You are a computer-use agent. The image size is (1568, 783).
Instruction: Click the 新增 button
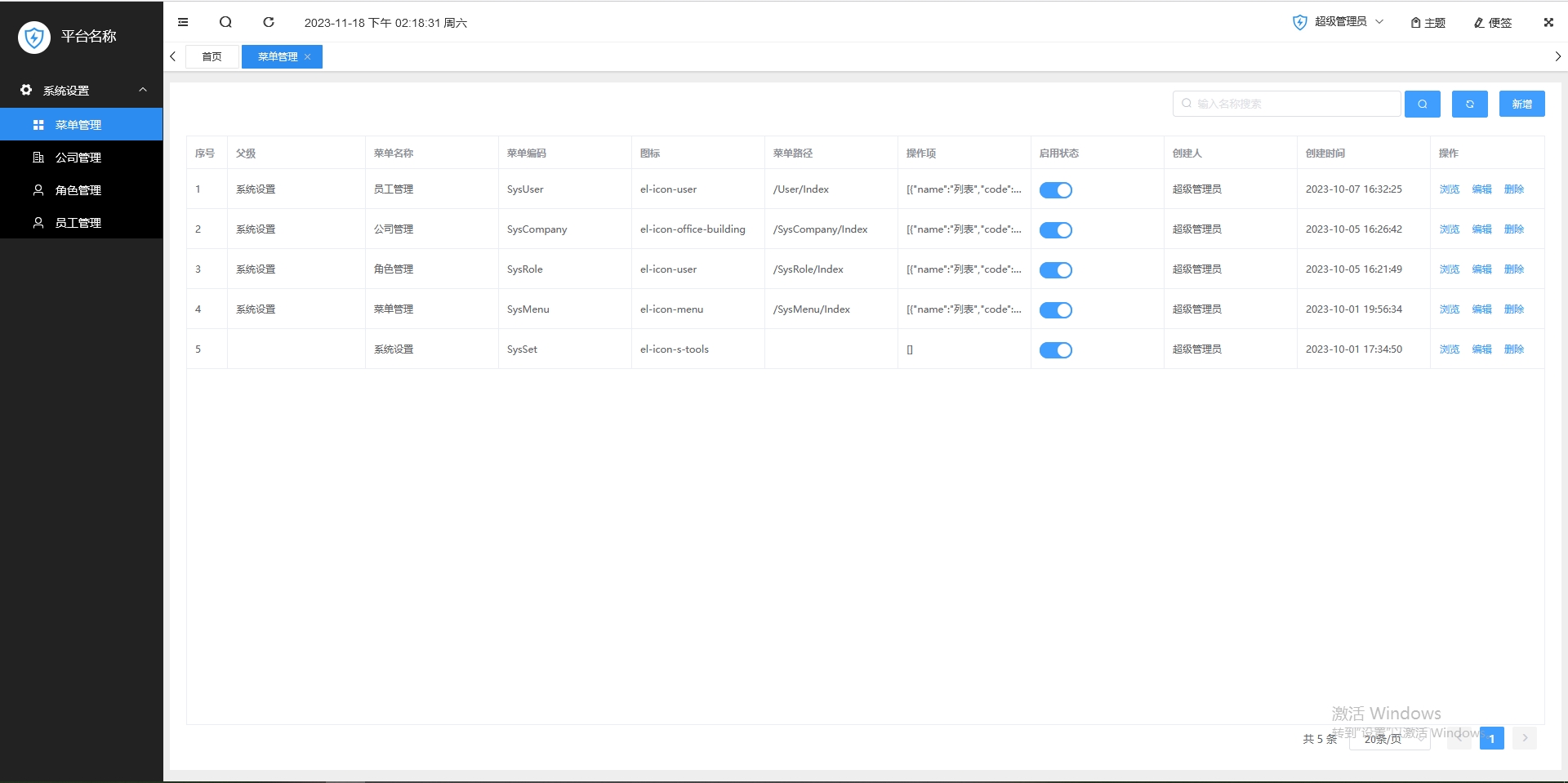pyautogui.click(x=1521, y=104)
